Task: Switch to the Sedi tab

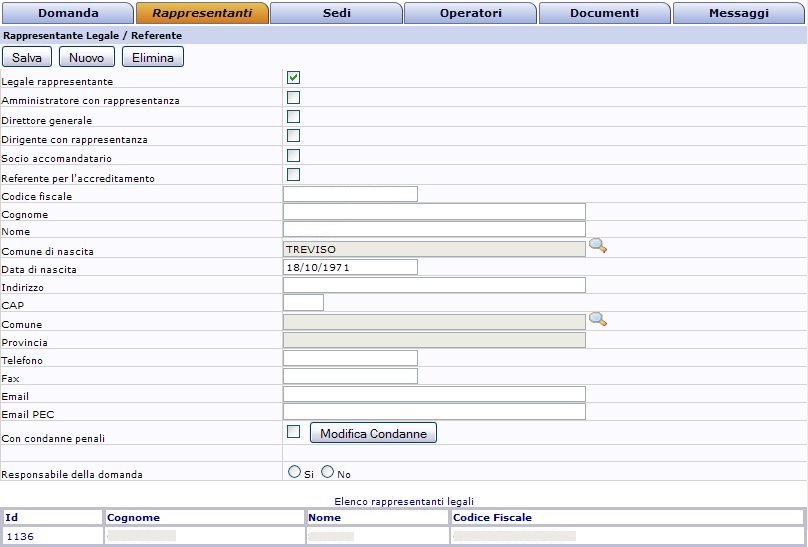Action: coord(336,13)
